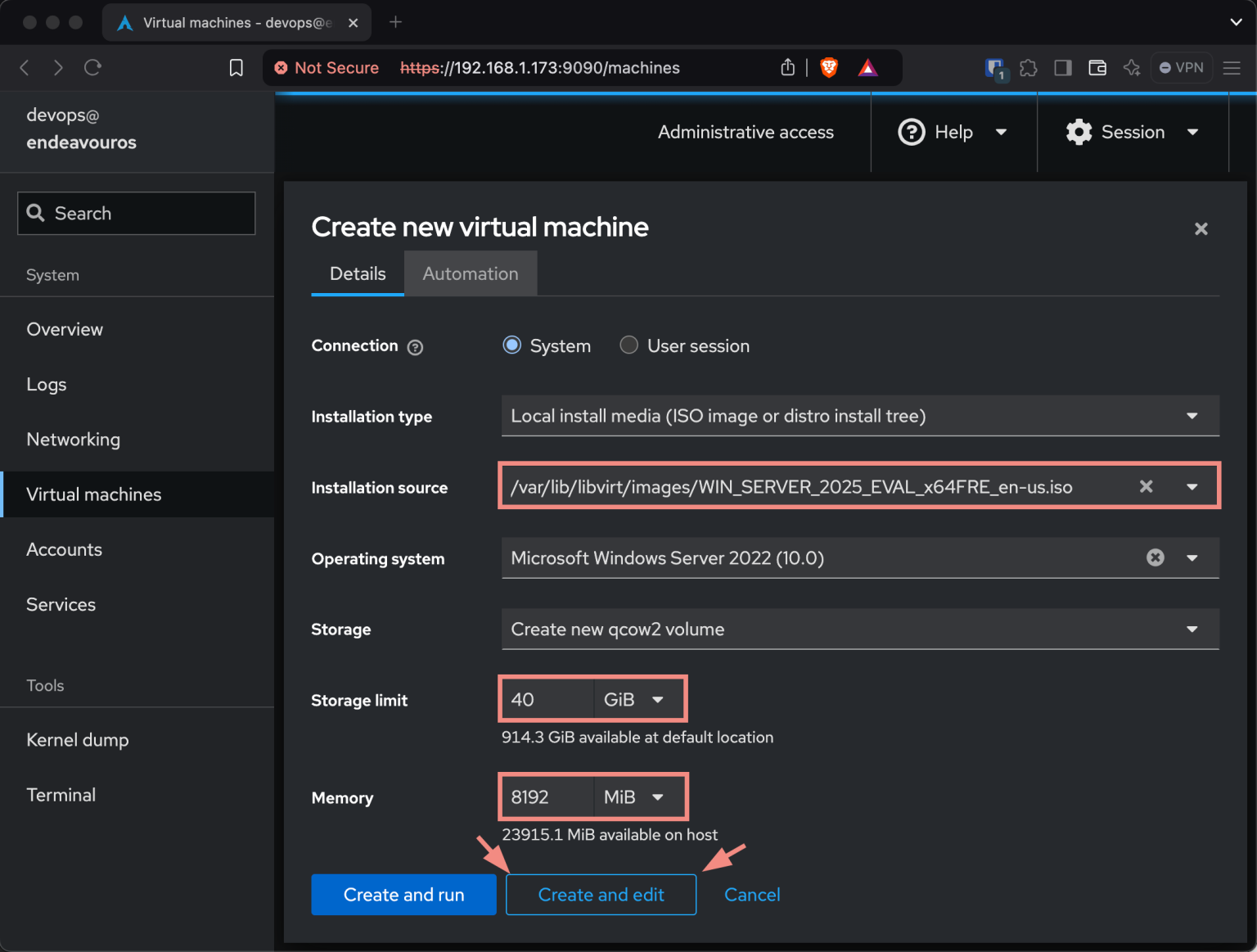
Task: Open the Session gear menu
Action: pos(1079,132)
